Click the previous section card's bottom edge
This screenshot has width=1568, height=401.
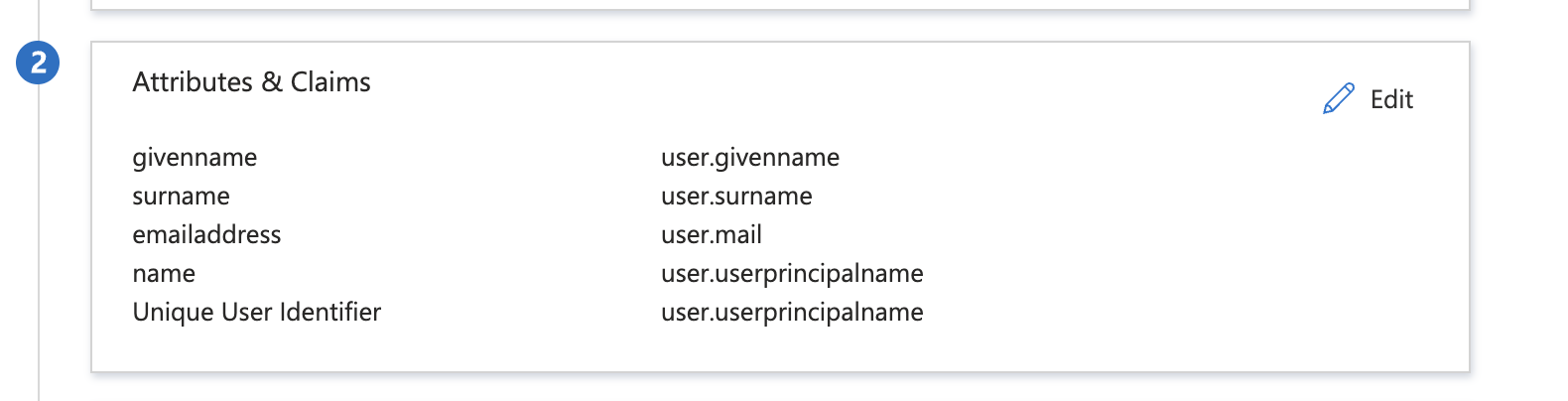(780, 9)
